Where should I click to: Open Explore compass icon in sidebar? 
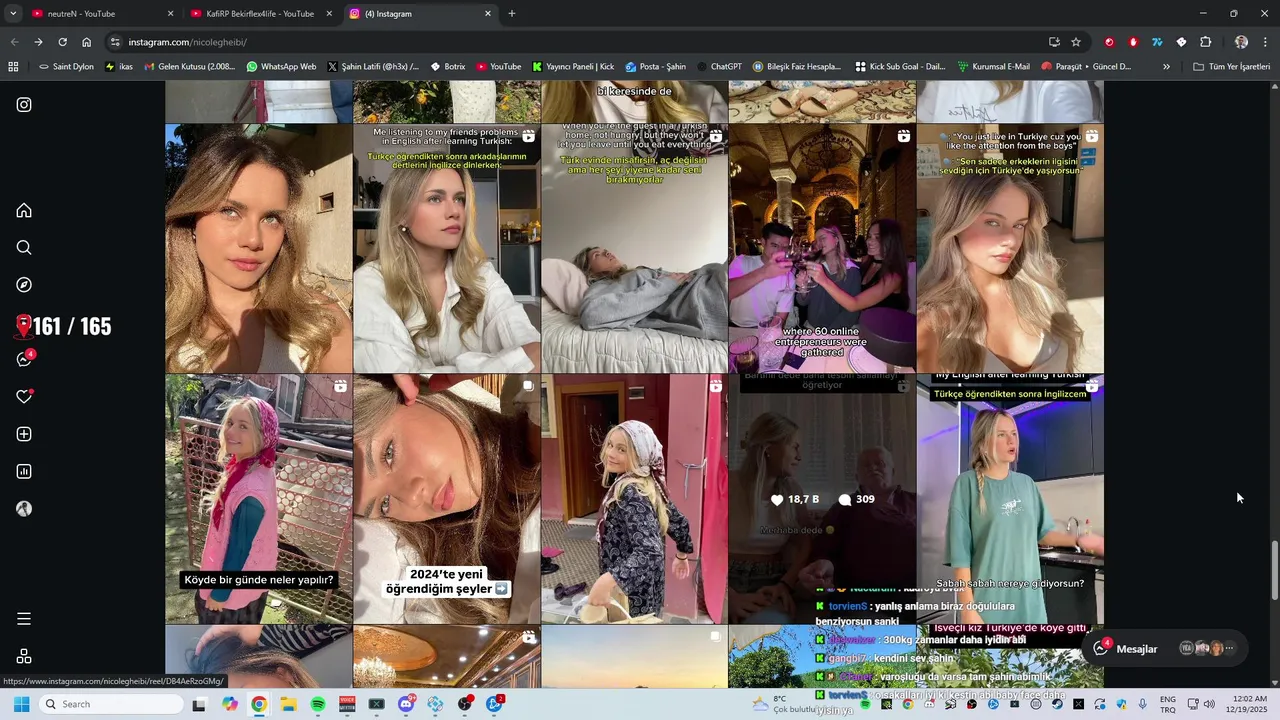[x=24, y=285]
